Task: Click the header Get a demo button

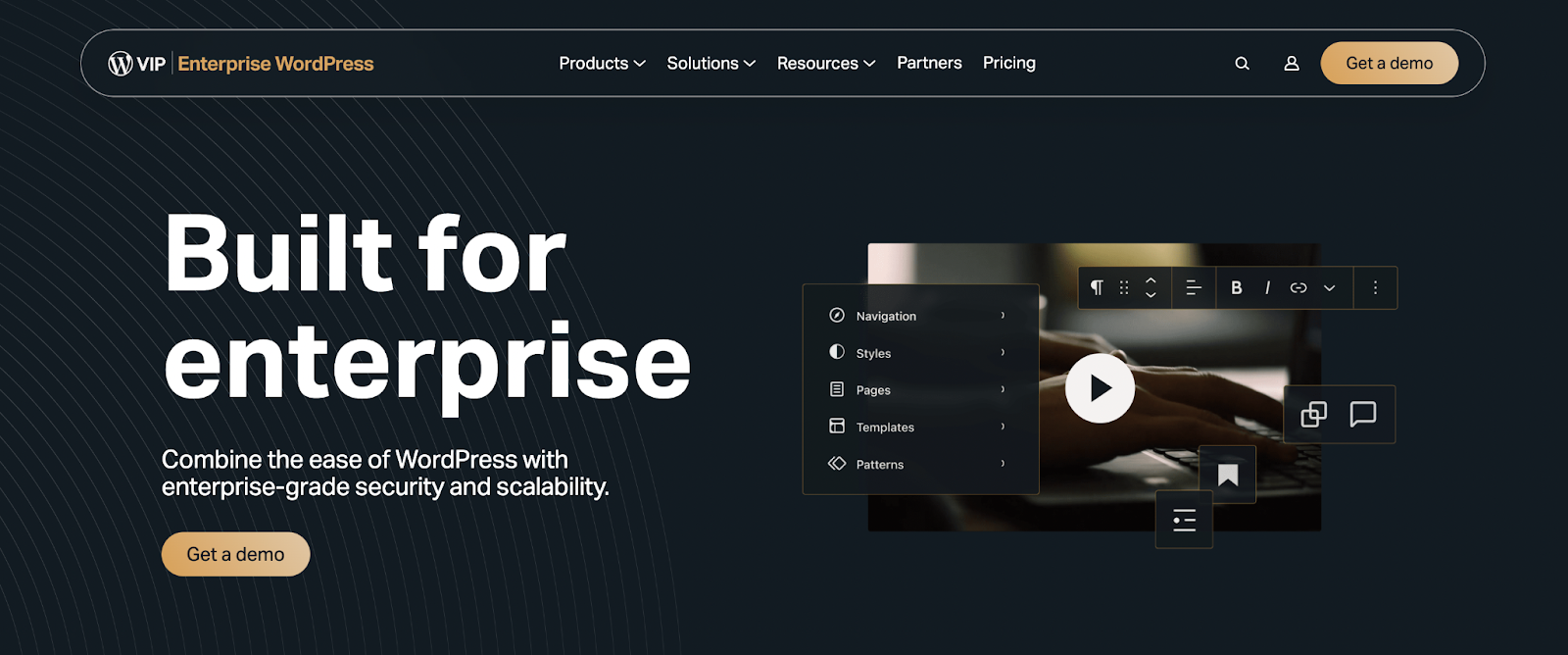Action: (x=1390, y=63)
